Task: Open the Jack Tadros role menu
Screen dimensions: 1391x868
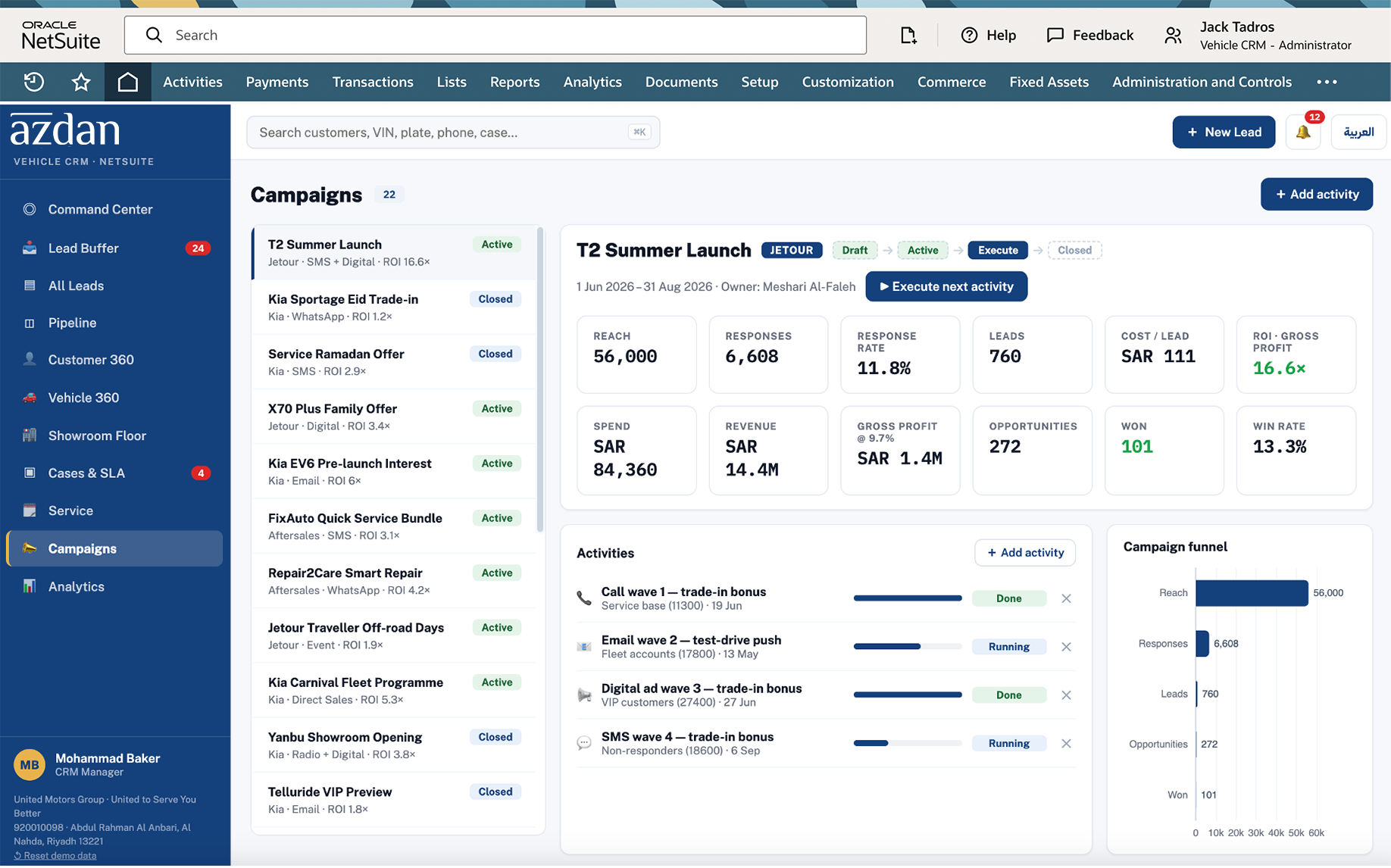Action: point(1258,36)
